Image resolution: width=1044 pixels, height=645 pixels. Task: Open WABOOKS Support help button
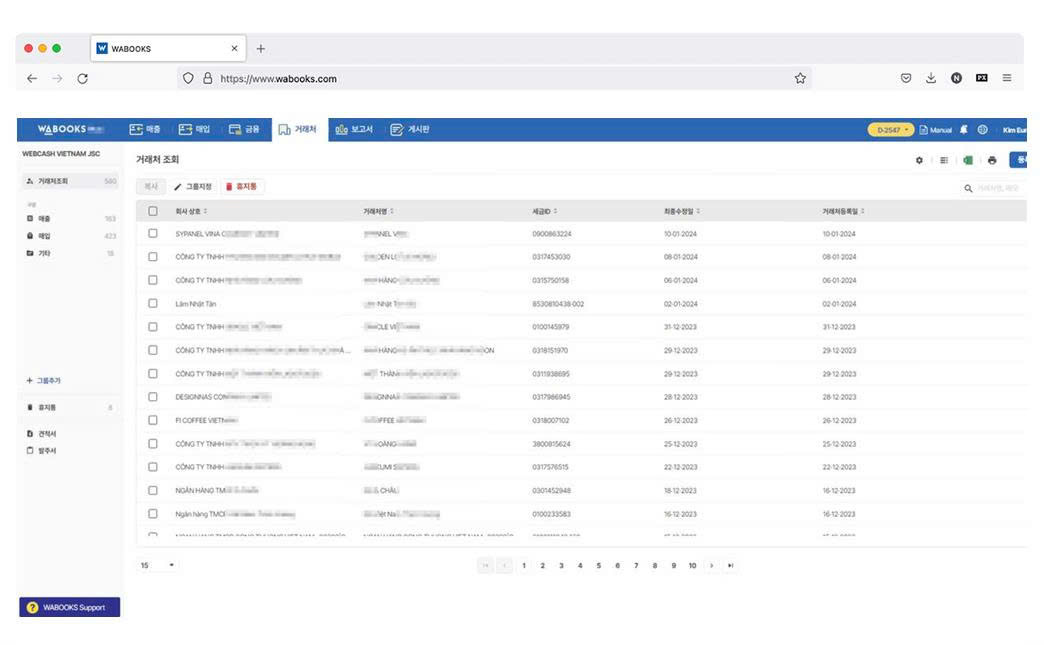pos(69,607)
